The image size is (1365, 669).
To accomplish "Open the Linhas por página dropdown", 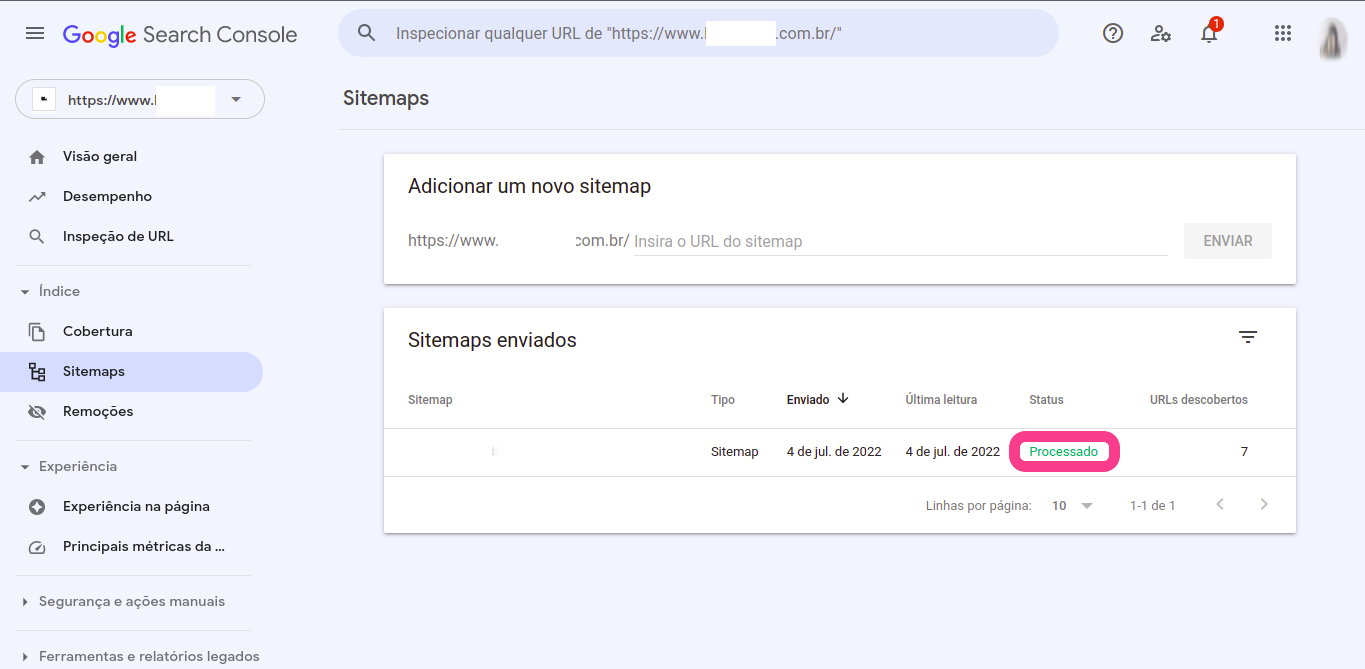I will pyautogui.click(x=1073, y=506).
